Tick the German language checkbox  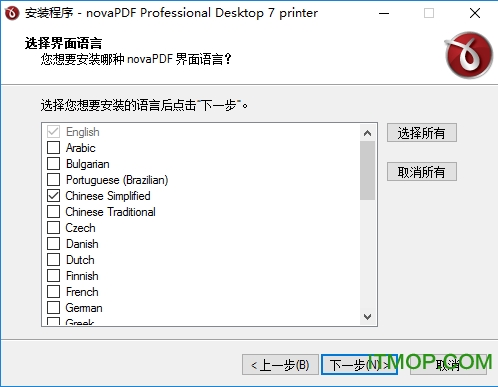click(x=53, y=307)
